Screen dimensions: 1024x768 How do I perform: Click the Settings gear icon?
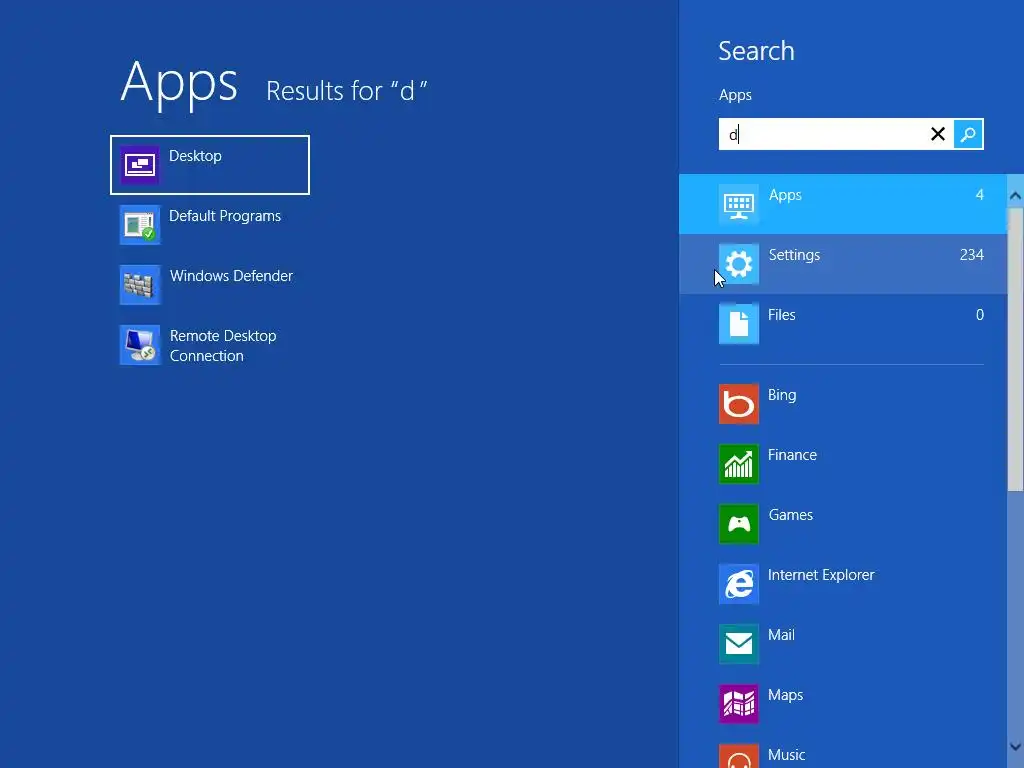pos(739,264)
